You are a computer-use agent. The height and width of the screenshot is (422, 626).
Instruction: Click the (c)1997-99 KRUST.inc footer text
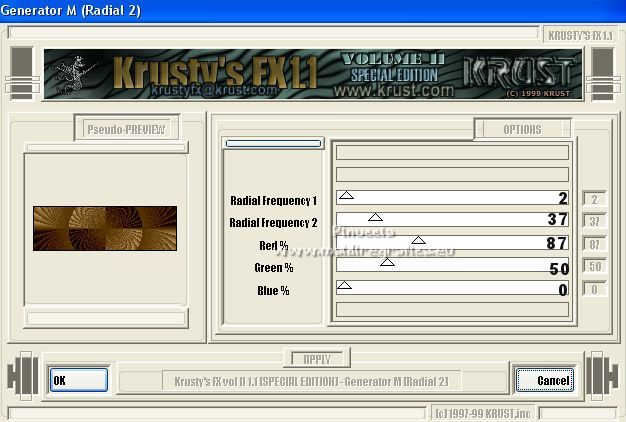pos(483,414)
